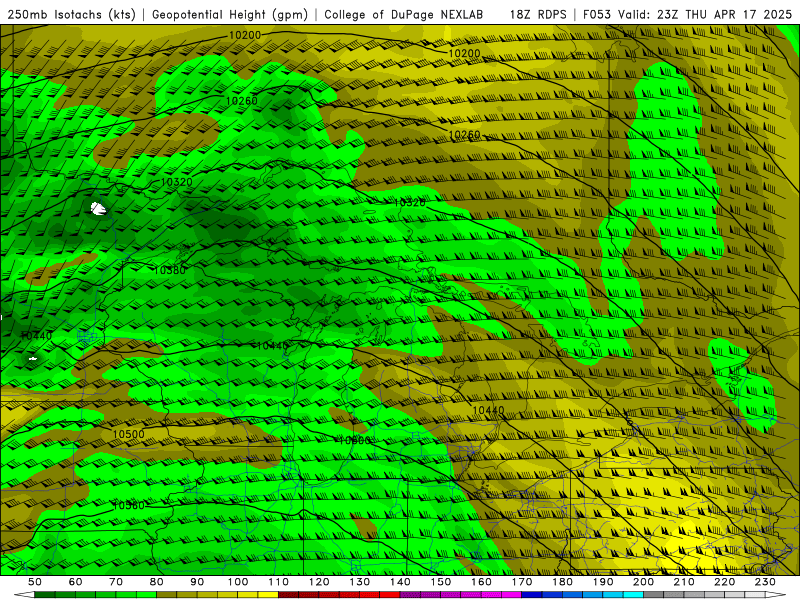The image size is (800, 600).
Task: Click the 150 value on the color scale
Action: coord(441,582)
